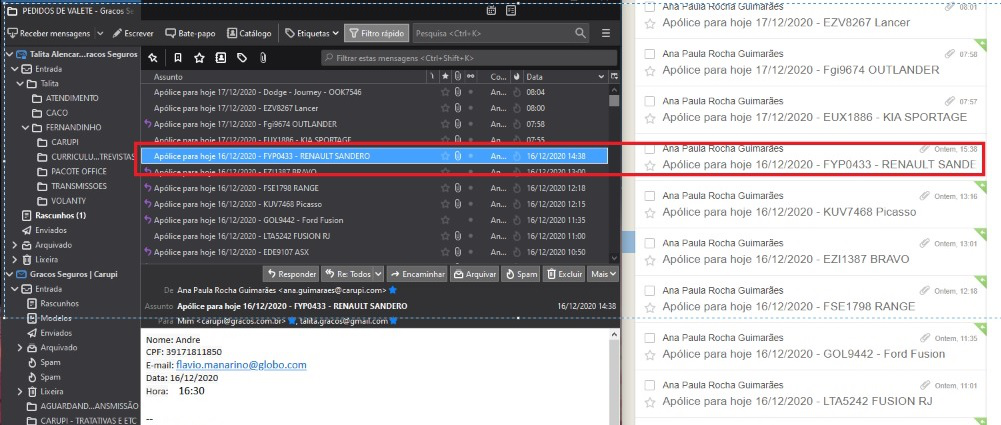Viewport: 1001px width, 425px height.
Task: Click the thread column header icon
Action: point(431,77)
